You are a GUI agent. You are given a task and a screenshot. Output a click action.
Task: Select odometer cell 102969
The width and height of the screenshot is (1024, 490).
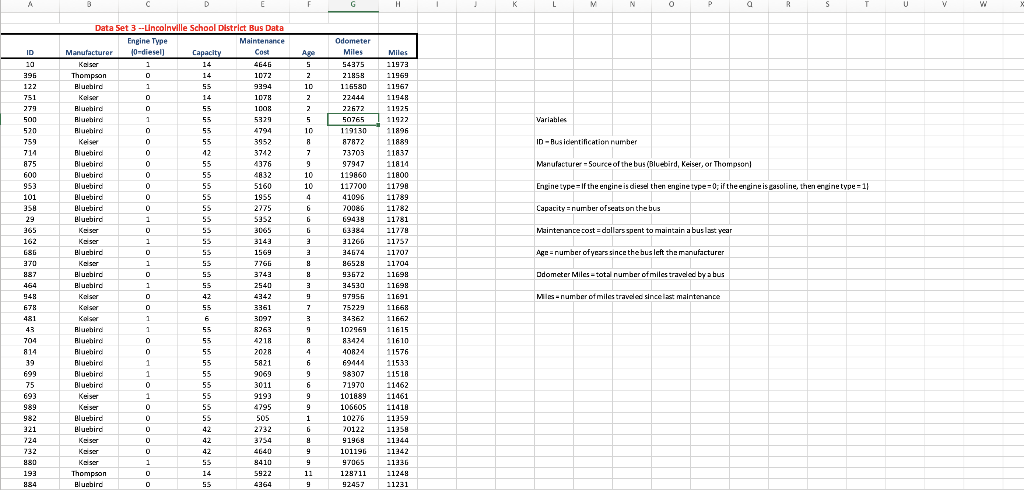click(353, 329)
